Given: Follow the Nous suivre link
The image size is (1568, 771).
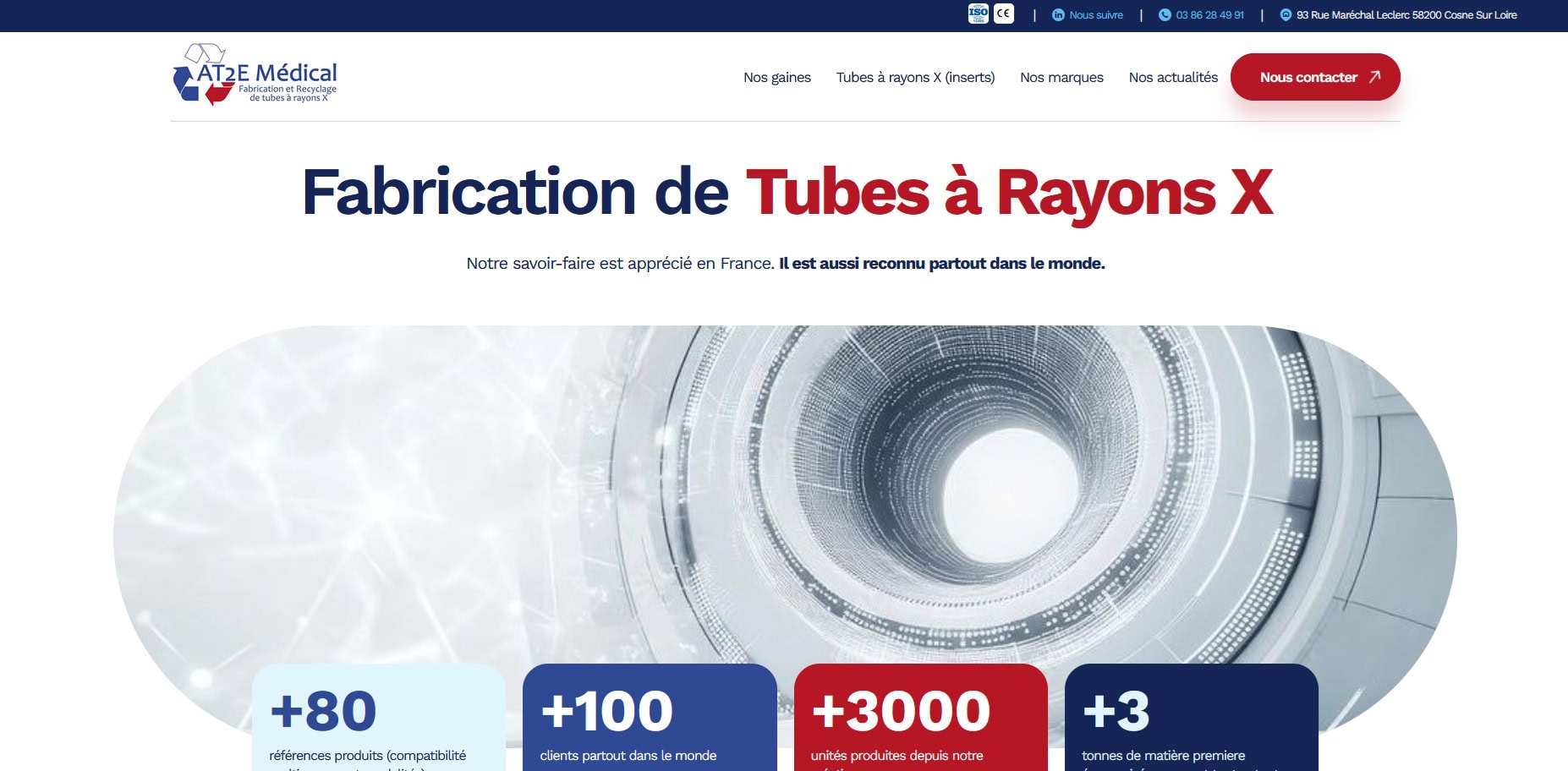Looking at the screenshot, I should pos(1096,15).
